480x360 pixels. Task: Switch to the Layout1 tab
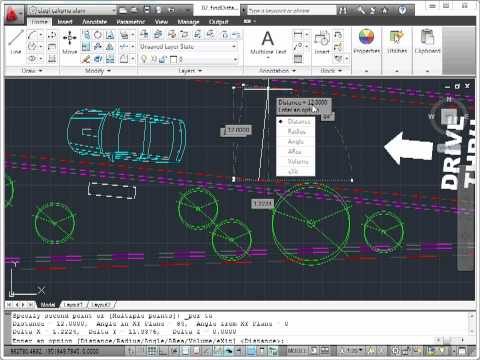[x=73, y=305]
